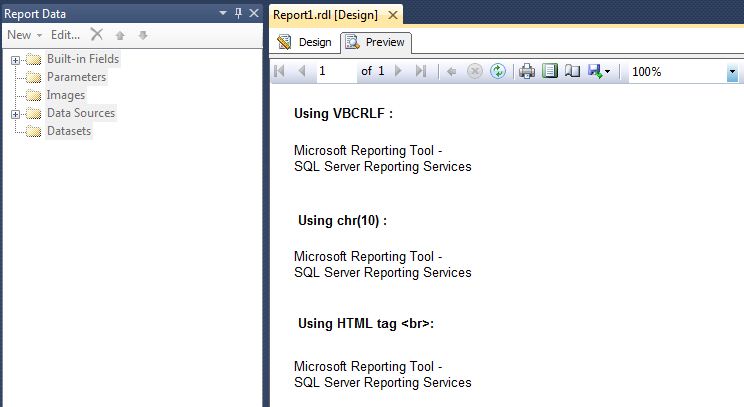
Task: Move item down in Report Data
Action: tap(143, 35)
